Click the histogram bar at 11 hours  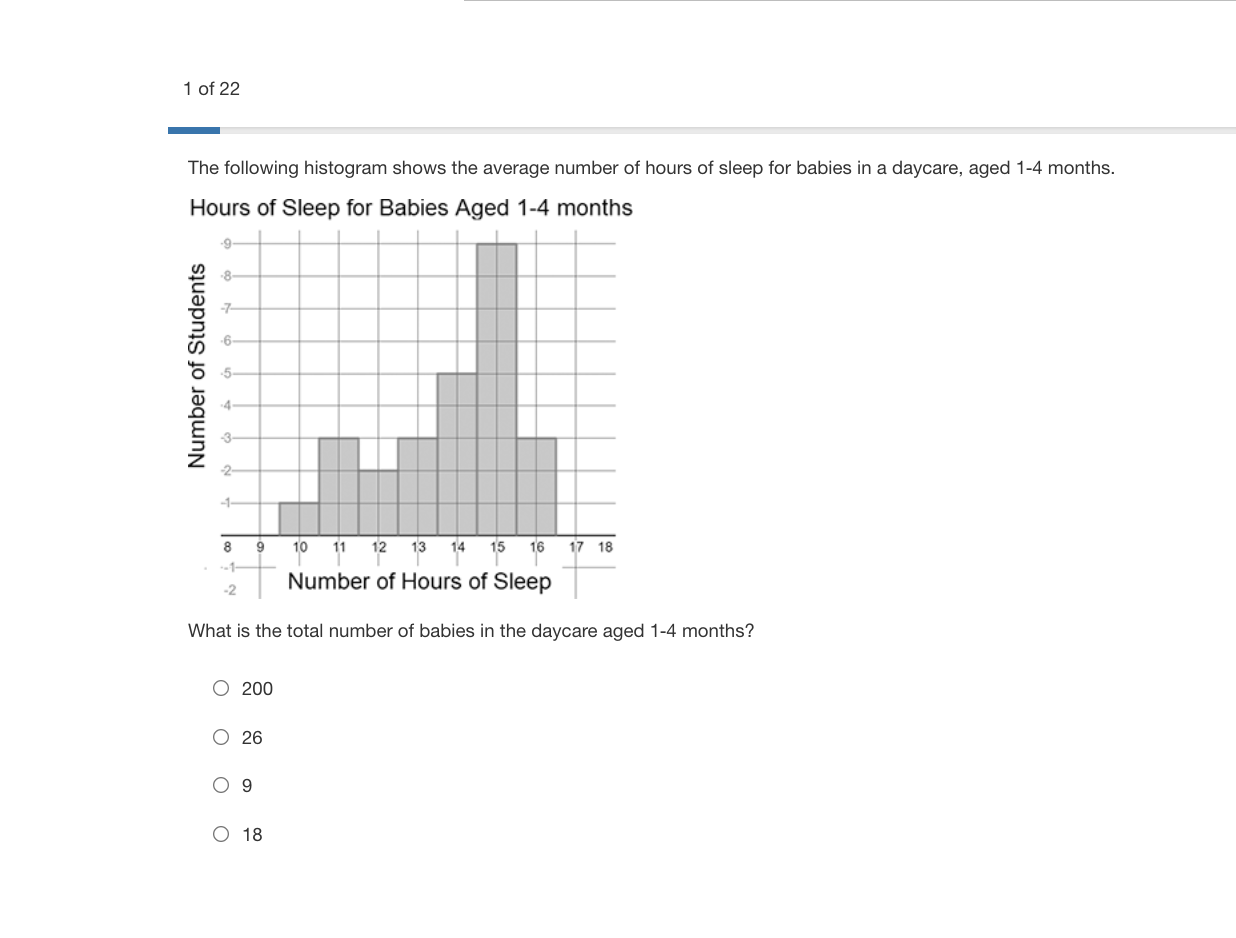coord(339,487)
